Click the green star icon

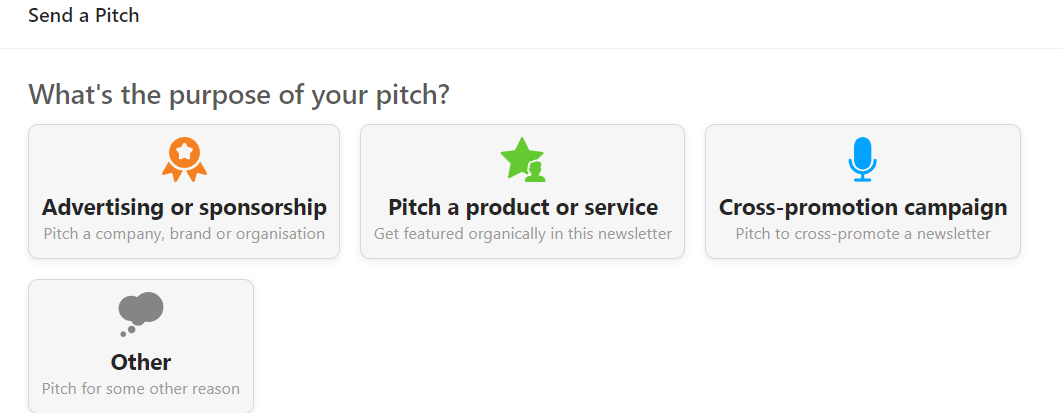(x=522, y=160)
